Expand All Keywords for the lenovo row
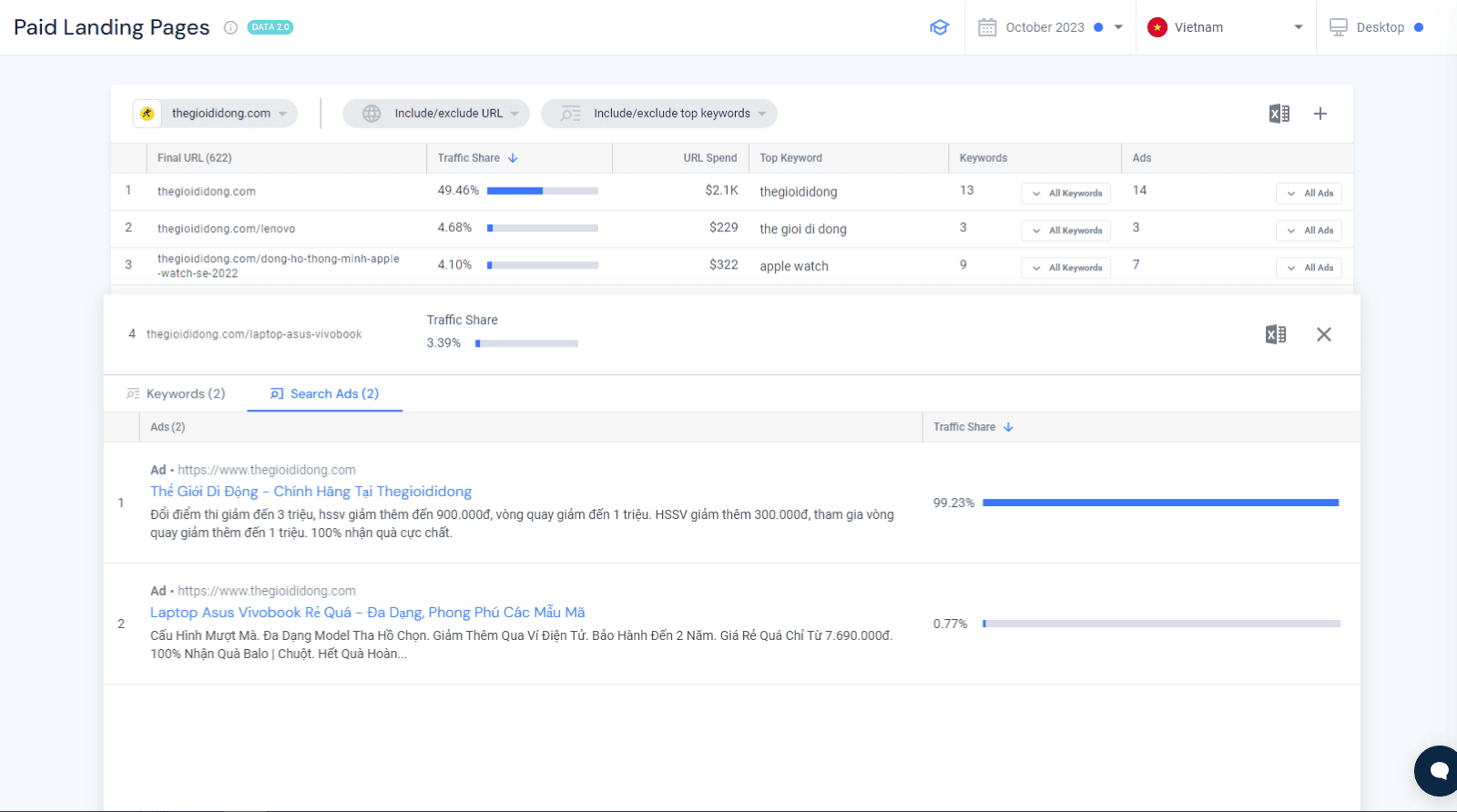 pyautogui.click(x=1066, y=230)
